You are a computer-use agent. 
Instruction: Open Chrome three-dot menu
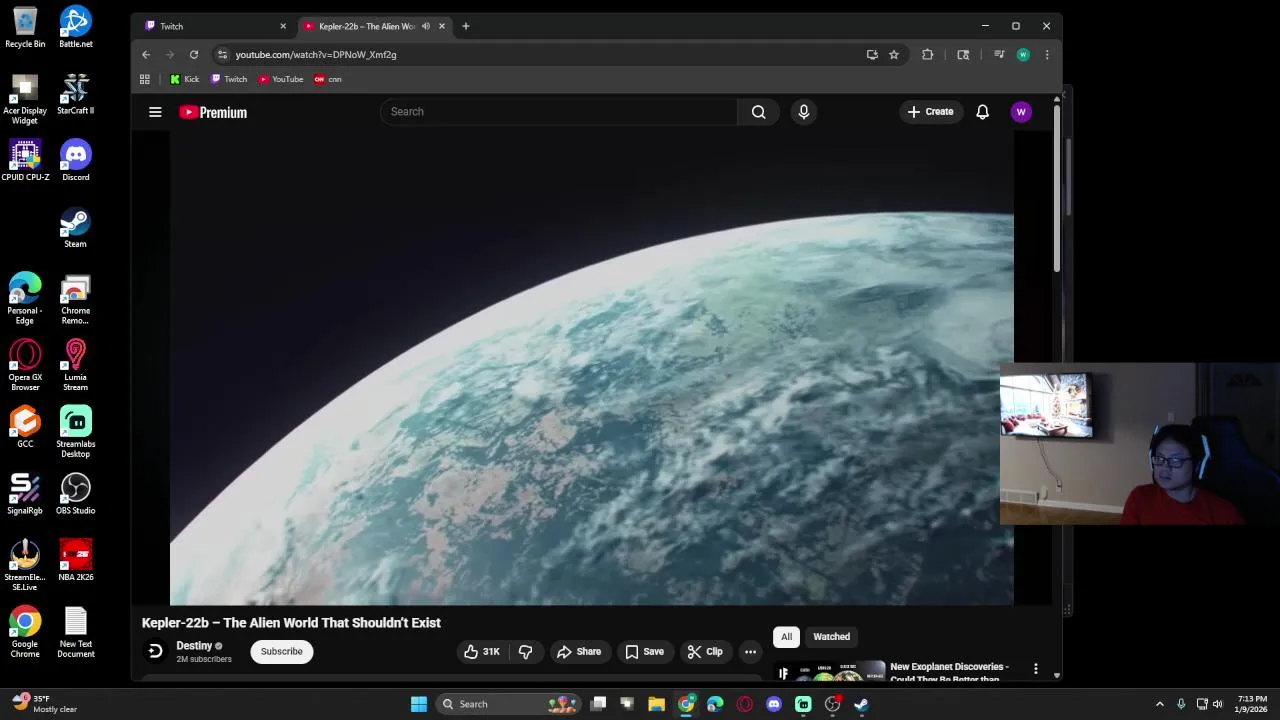pos(1047,55)
